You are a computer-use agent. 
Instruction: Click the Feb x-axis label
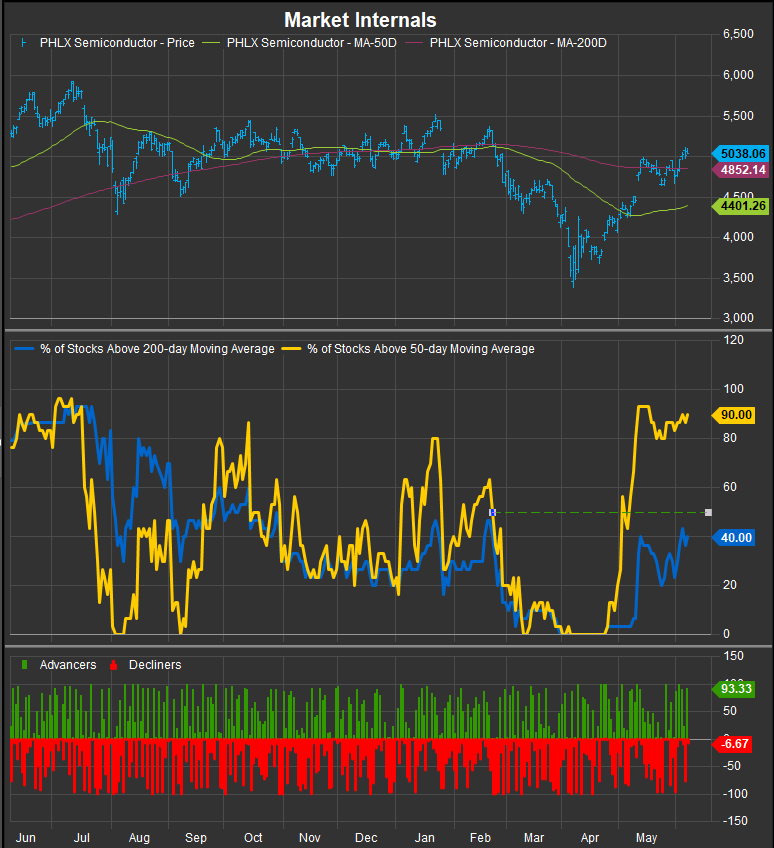click(480, 838)
